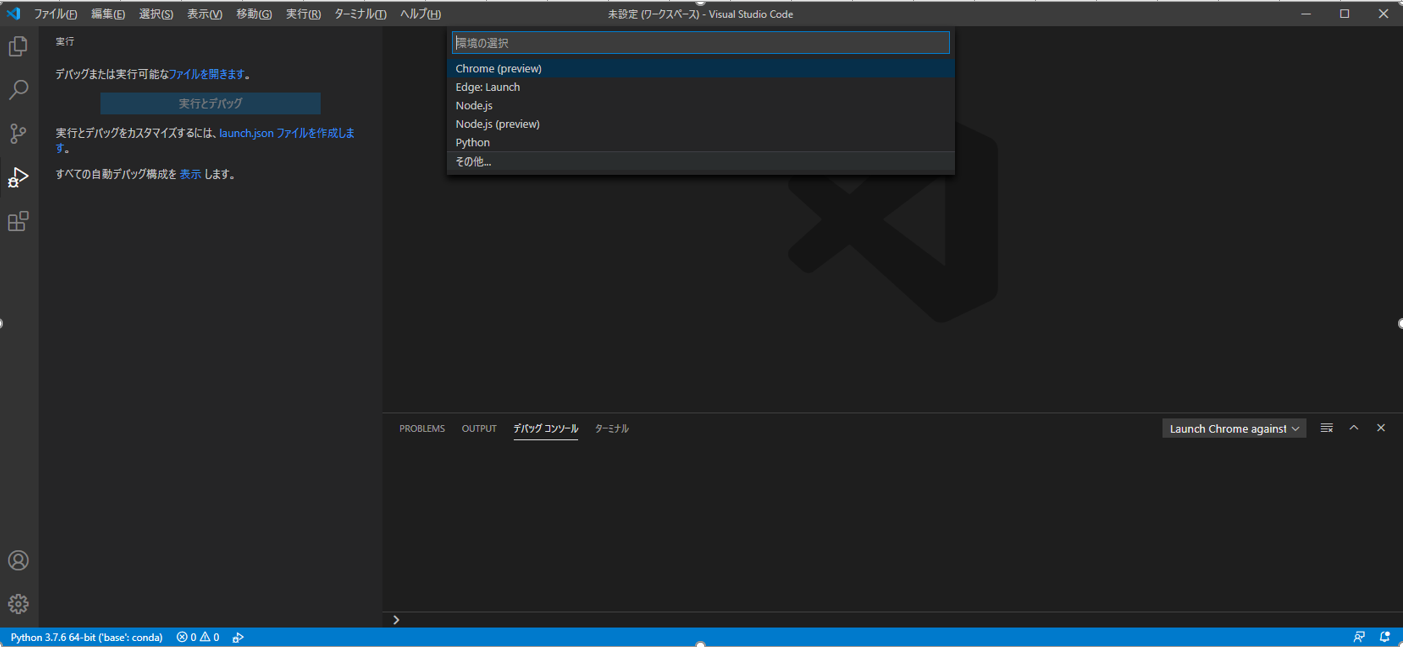Focus the 環境の選択 input field

coord(700,43)
